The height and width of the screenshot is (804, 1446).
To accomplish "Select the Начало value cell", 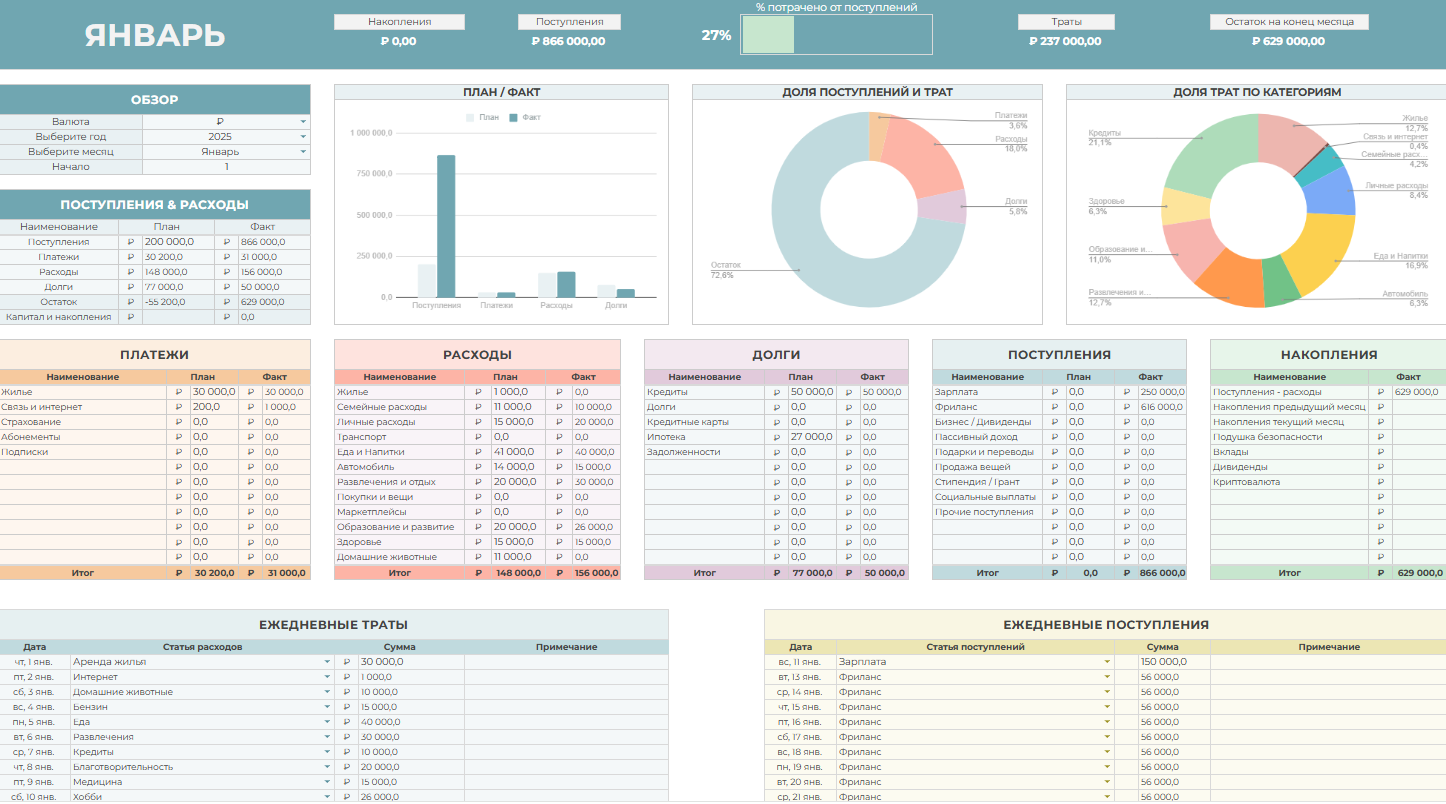I will coord(226,167).
